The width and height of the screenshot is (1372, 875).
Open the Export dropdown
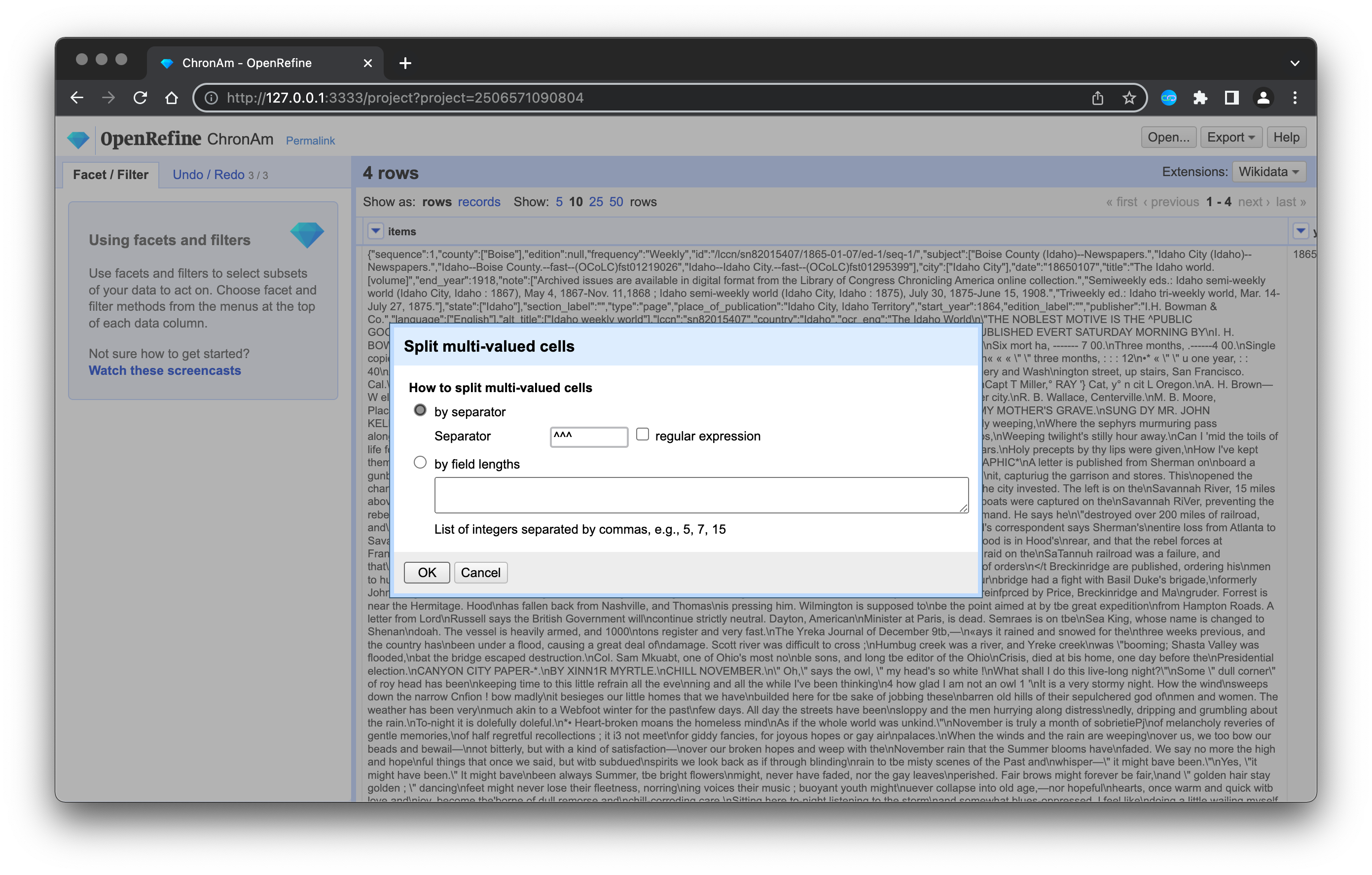point(1230,137)
